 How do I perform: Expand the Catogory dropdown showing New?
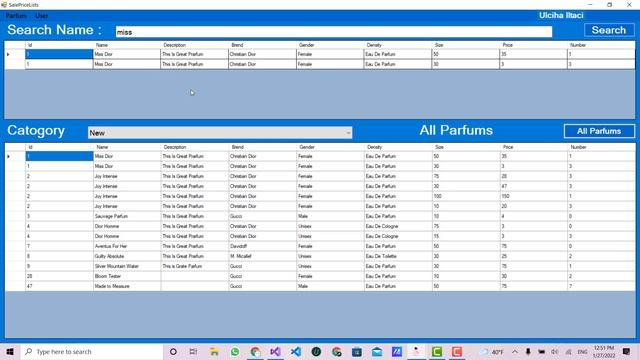pyautogui.click(x=220, y=133)
